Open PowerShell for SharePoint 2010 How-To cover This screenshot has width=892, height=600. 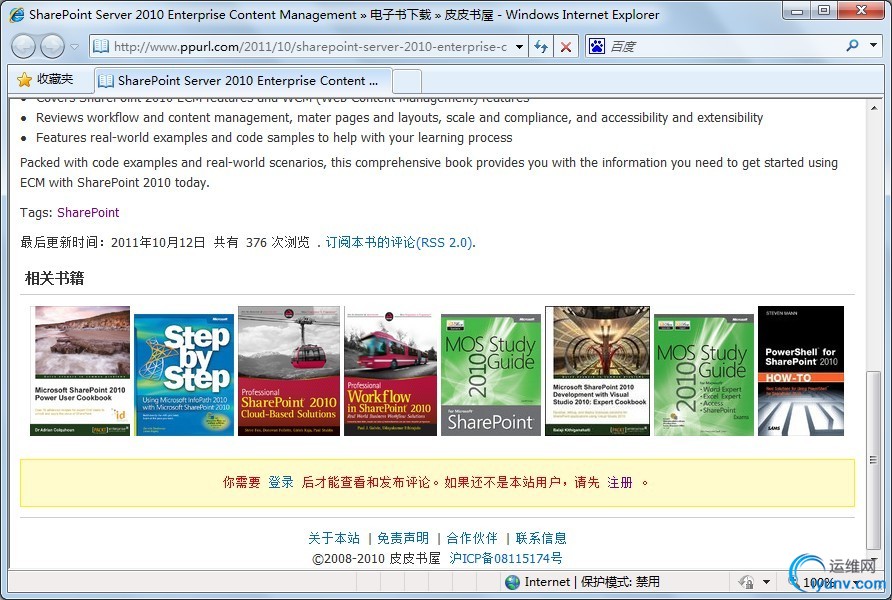pos(801,371)
